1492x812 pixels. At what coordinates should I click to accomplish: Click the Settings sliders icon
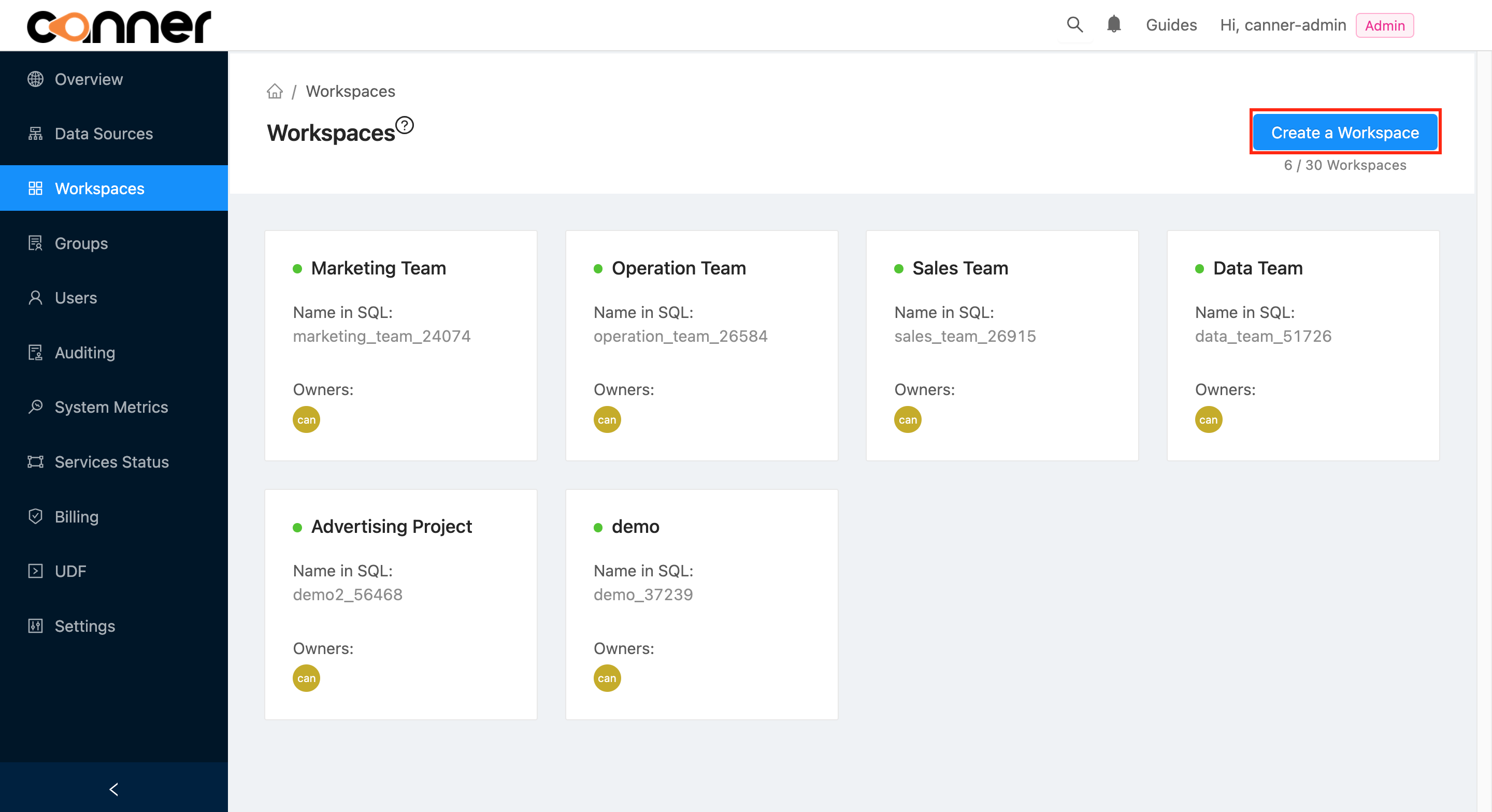coord(35,626)
